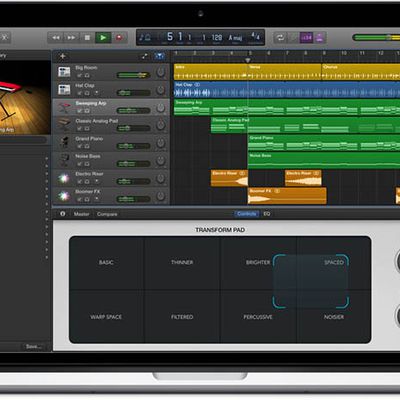Select the Noise Bass track icon
Image resolution: width=400 pixels, height=400 pixels.
pos(64,160)
